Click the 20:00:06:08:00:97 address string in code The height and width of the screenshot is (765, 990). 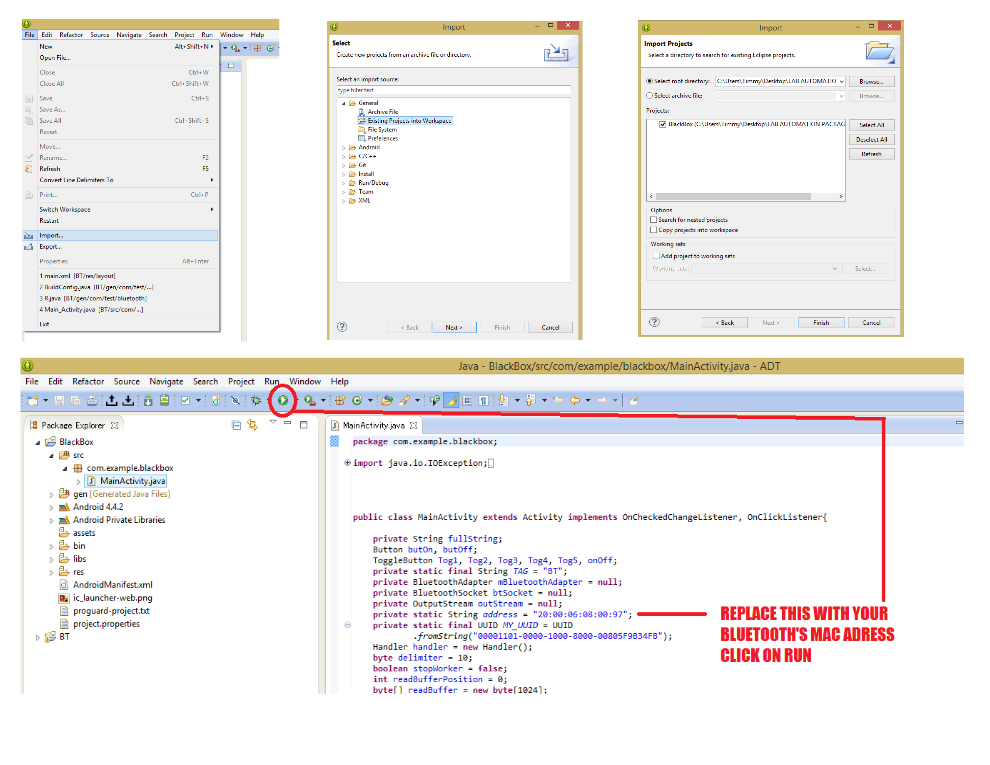pyautogui.click(x=581, y=614)
